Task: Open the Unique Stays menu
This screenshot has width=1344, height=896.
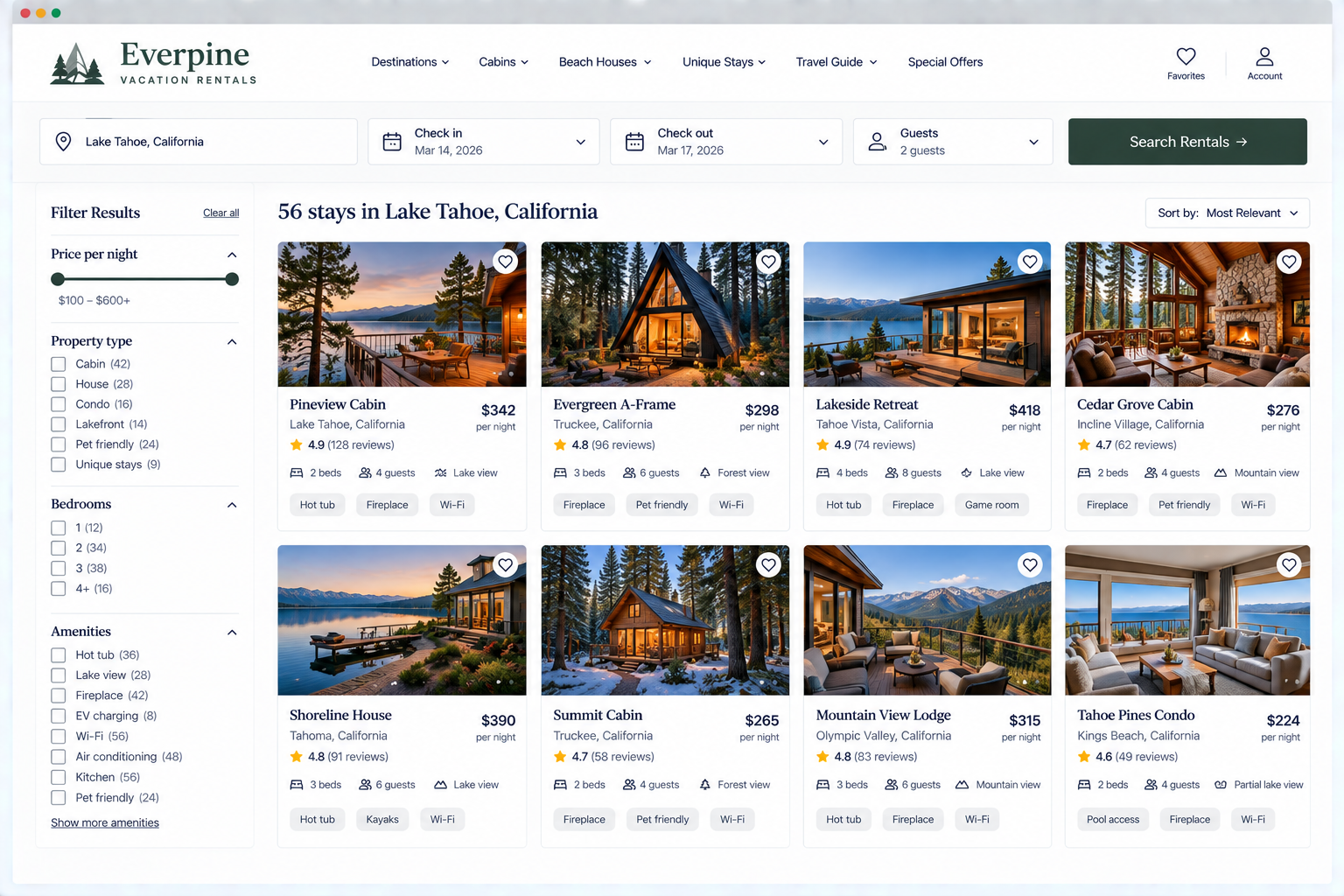Action: tap(724, 62)
